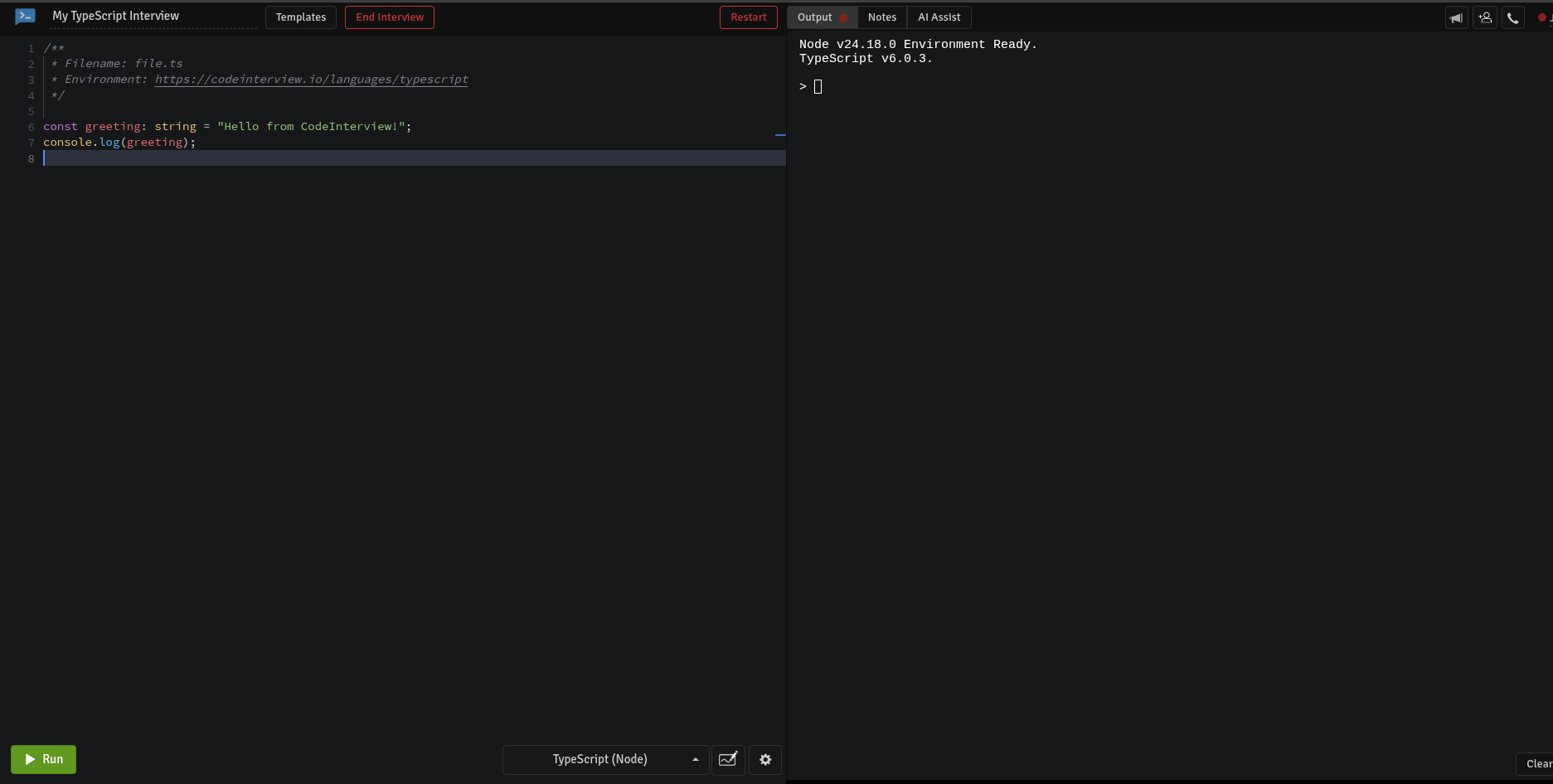Place cursor on empty line 8
This screenshot has width=1553, height=784.
point(415,158)
